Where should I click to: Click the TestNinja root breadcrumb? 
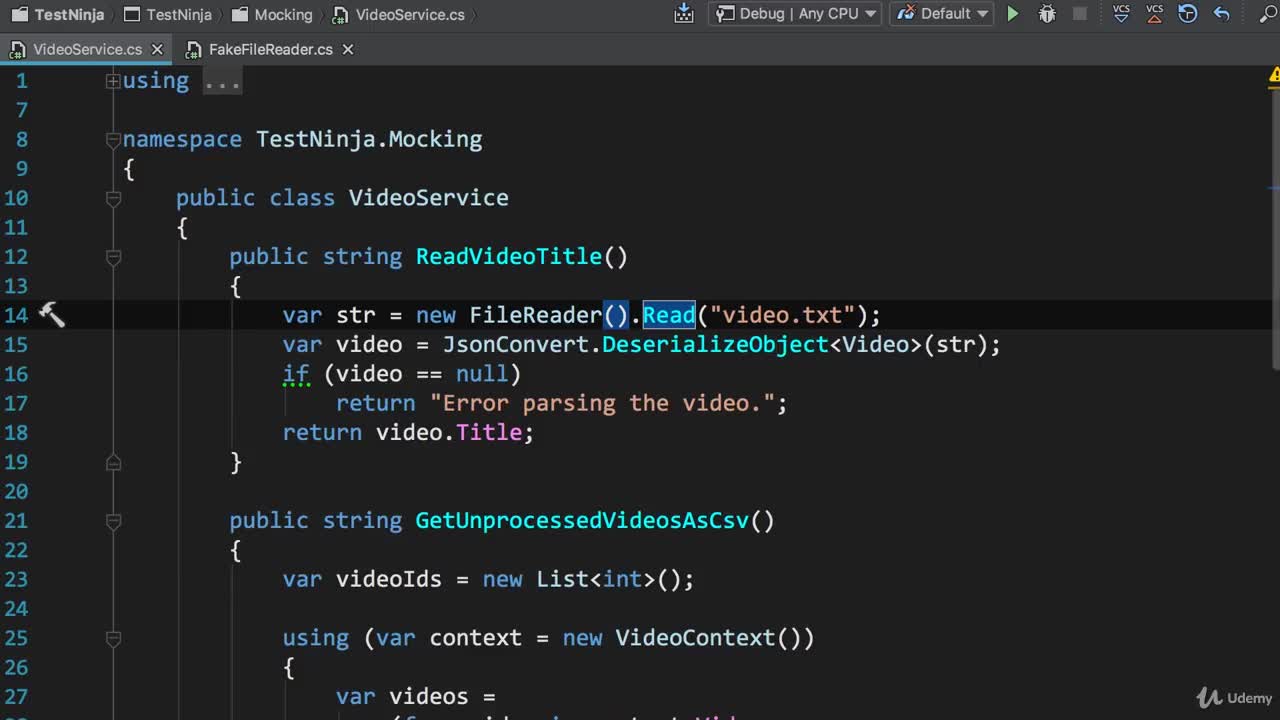pyautogui.click(x=58, y=14)
